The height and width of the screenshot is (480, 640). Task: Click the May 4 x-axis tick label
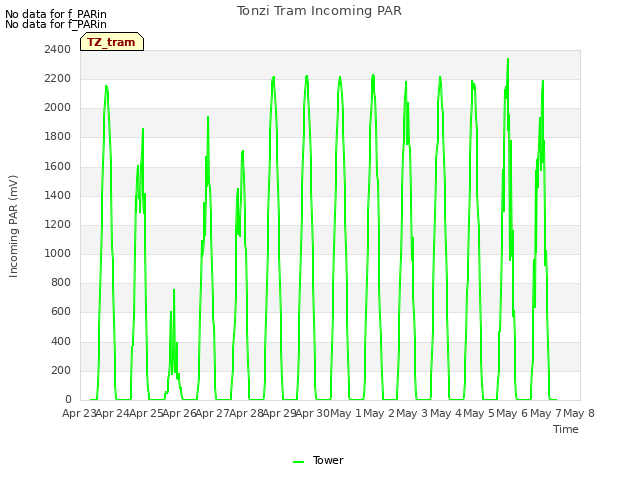[446, 413]
